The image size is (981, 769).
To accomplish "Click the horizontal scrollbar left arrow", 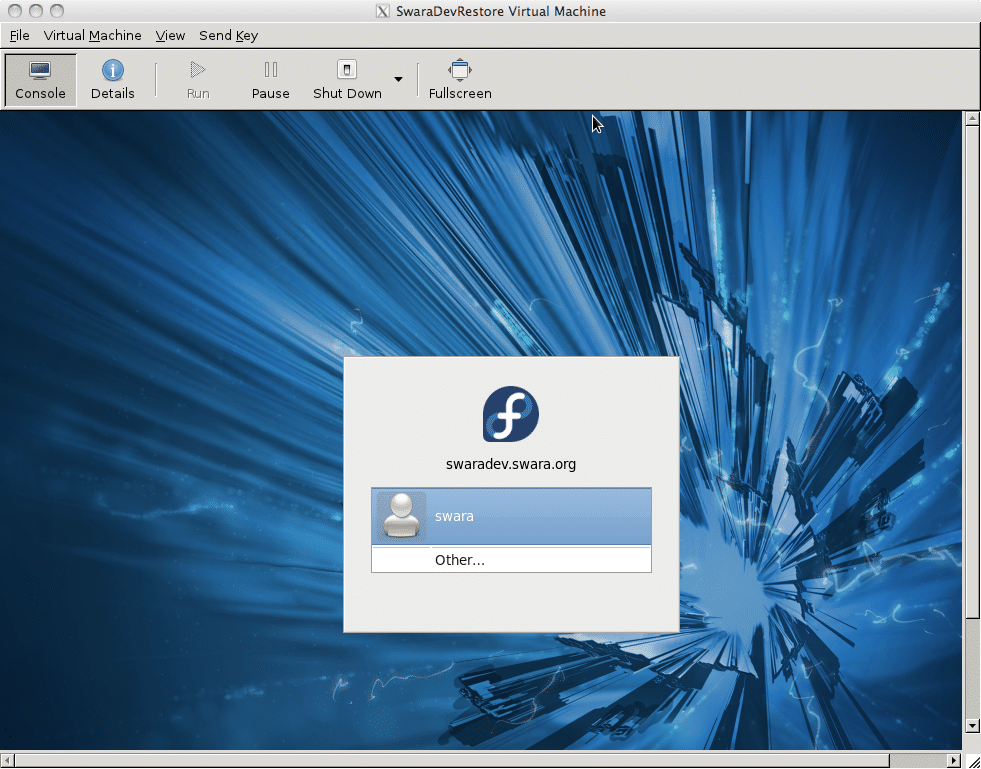I will pyautogui.click(x=7, y=760).
